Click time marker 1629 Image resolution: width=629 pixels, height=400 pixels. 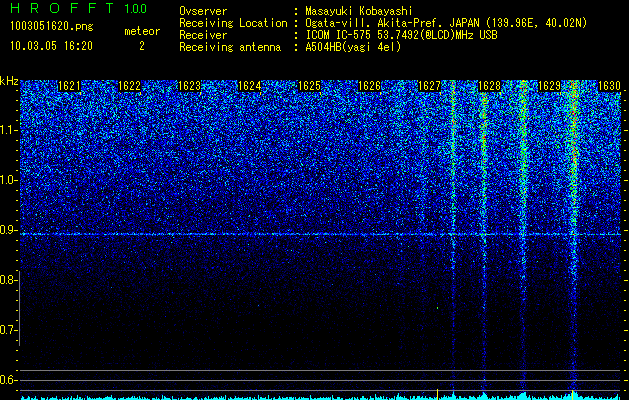[549, 86]
